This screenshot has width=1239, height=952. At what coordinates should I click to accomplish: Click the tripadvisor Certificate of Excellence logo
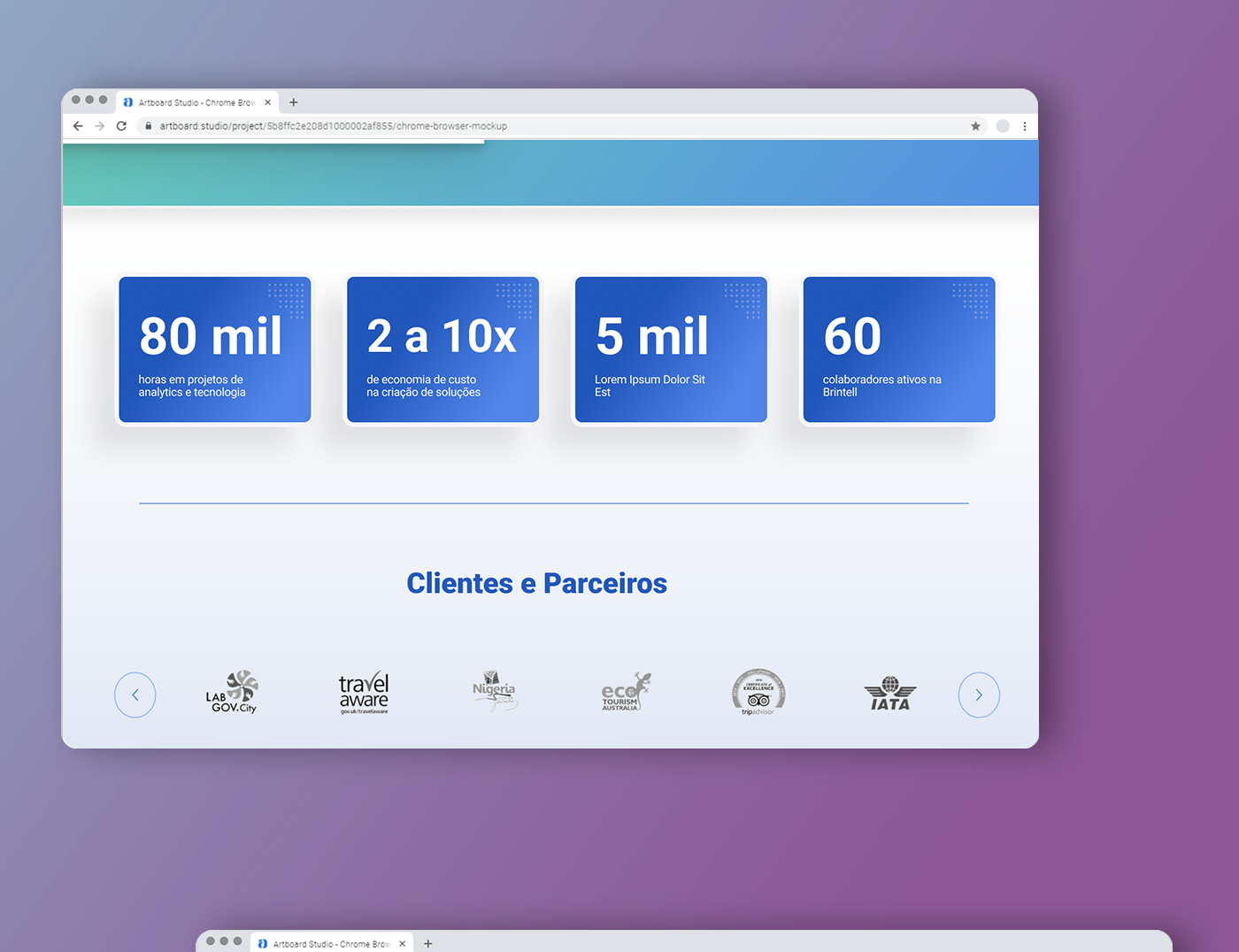point(758,692)
